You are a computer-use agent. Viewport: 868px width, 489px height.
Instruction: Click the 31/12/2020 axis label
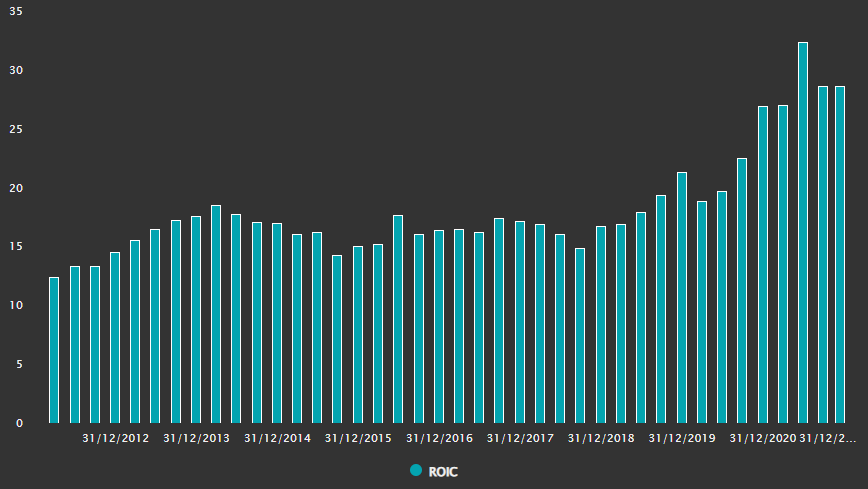pos(763,438)
